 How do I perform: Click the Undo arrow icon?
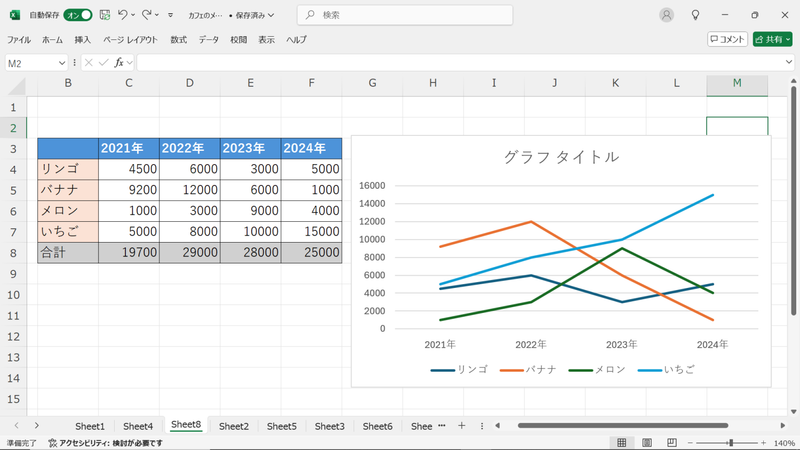[x=122, y=15]
